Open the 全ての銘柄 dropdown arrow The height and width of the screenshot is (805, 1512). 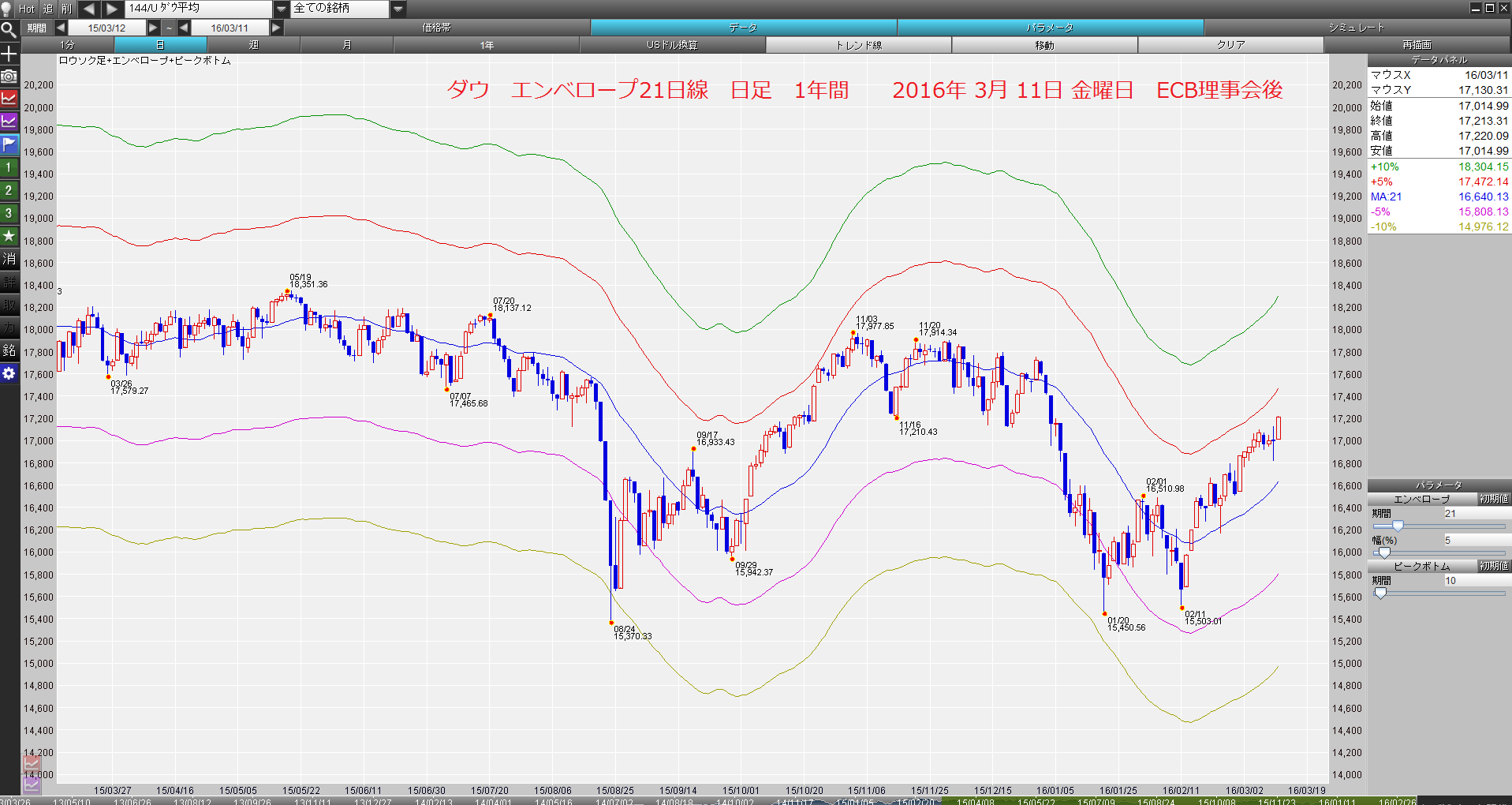[398, 9]
